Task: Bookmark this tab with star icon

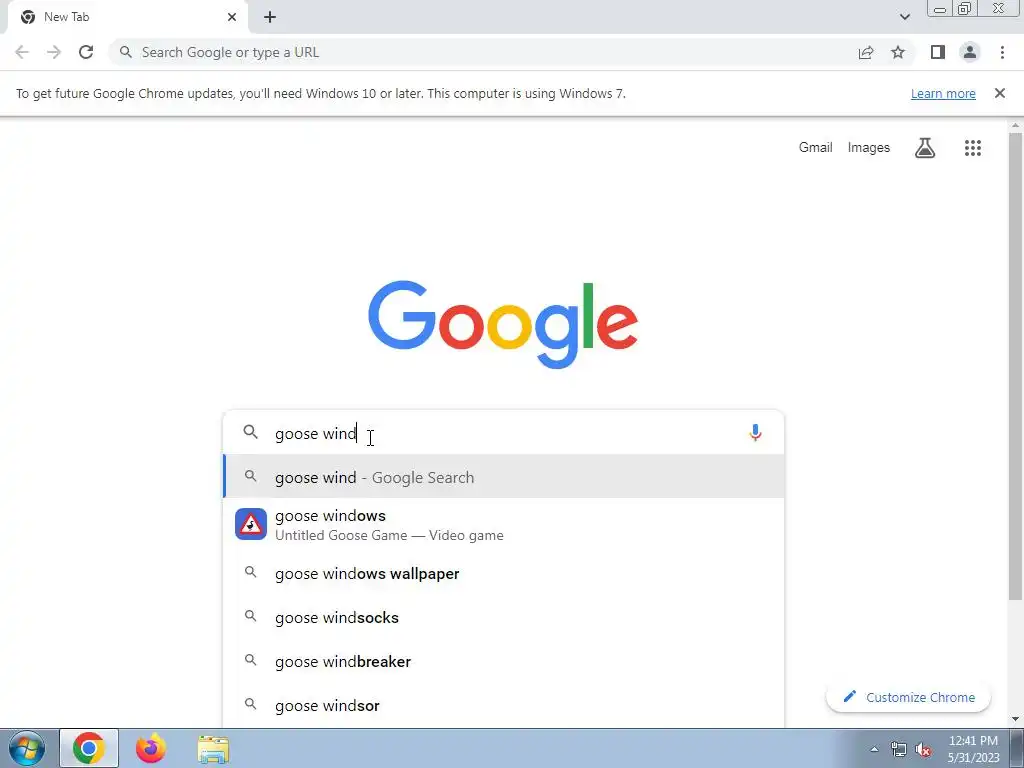Action: click(898, 52)
